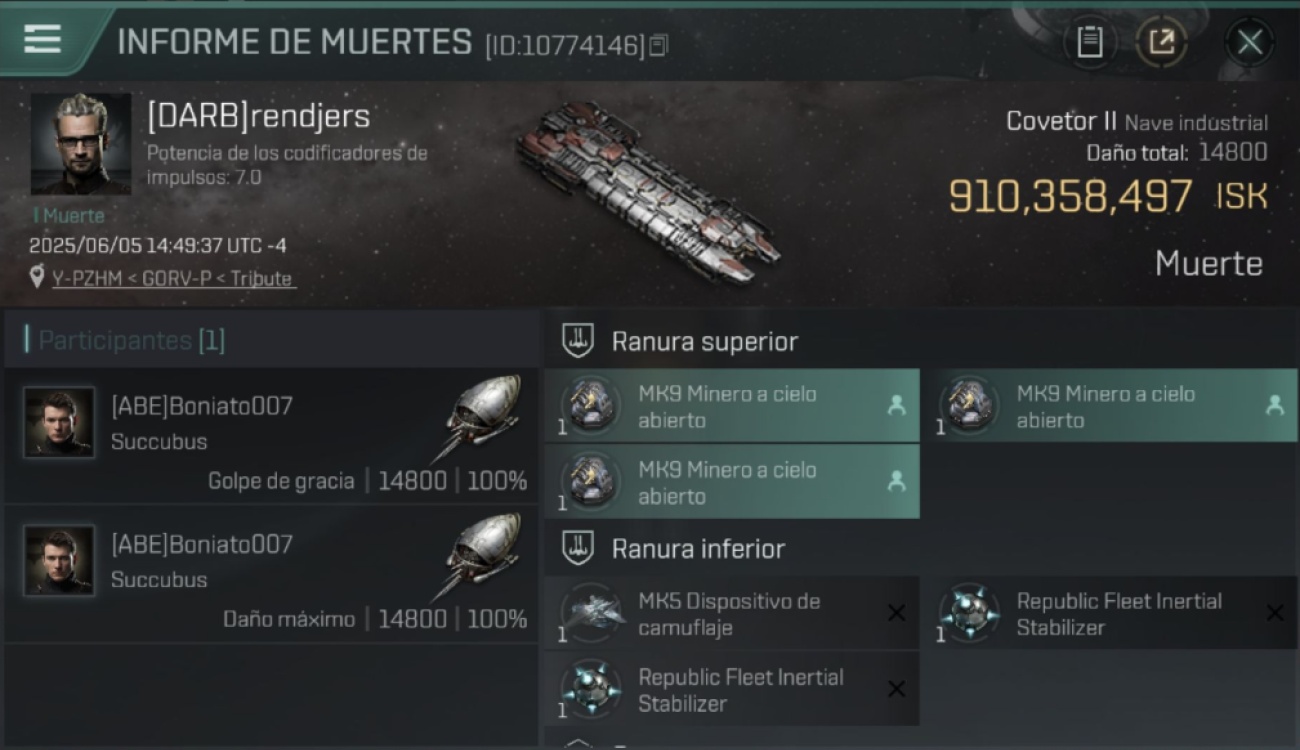Click MK5 Dispositivo de camuflaje module
The image size is (1300, 750).
click(x=732, y=613)
